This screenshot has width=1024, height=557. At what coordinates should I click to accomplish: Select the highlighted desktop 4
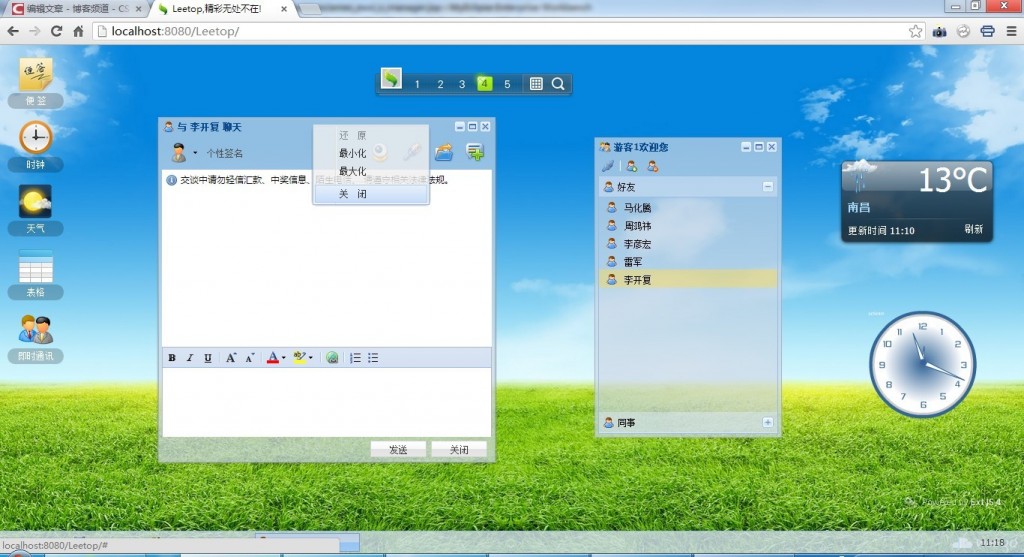[484, 84]
